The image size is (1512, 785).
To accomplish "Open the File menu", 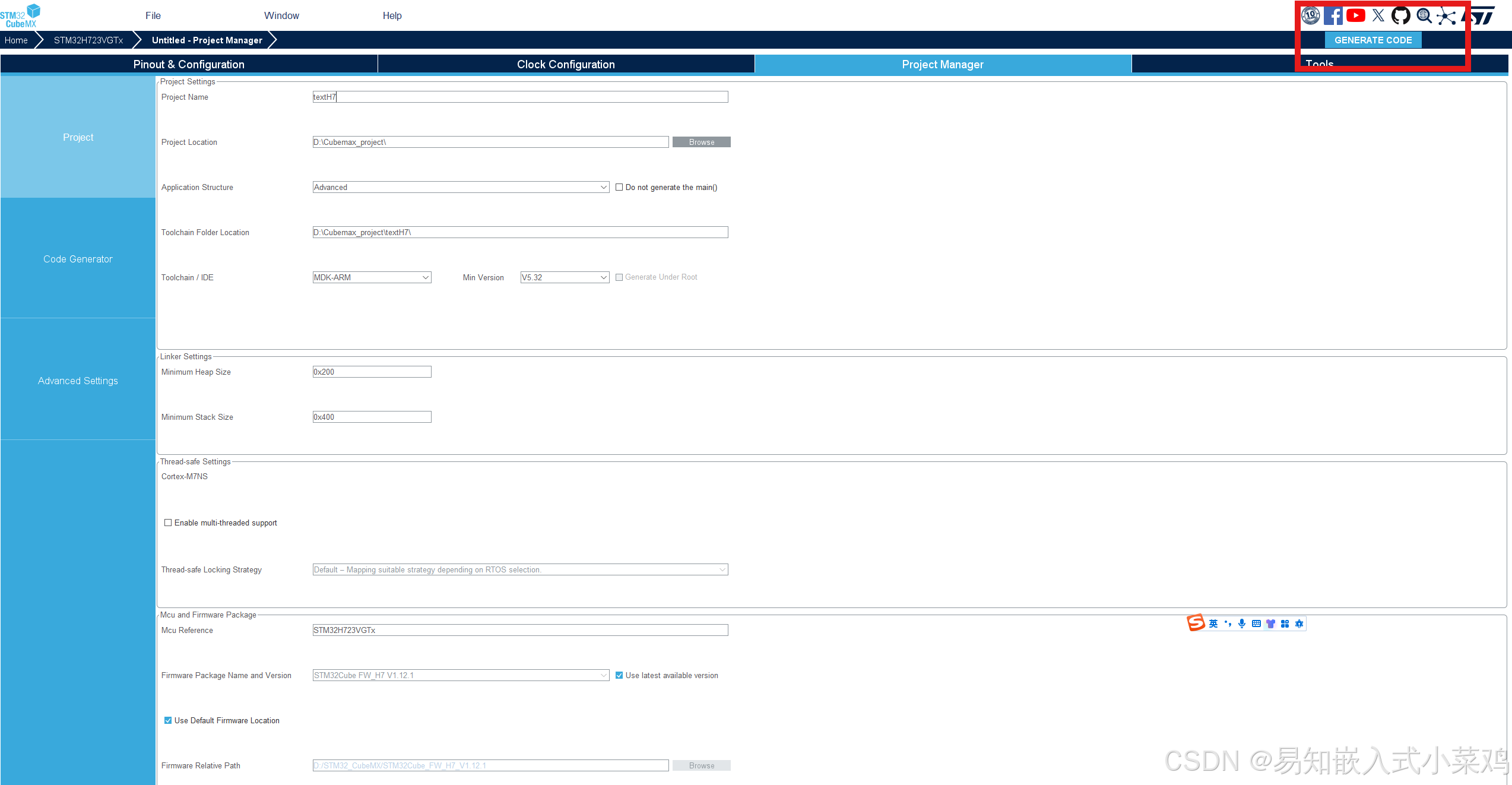I will tap(153, 15).
